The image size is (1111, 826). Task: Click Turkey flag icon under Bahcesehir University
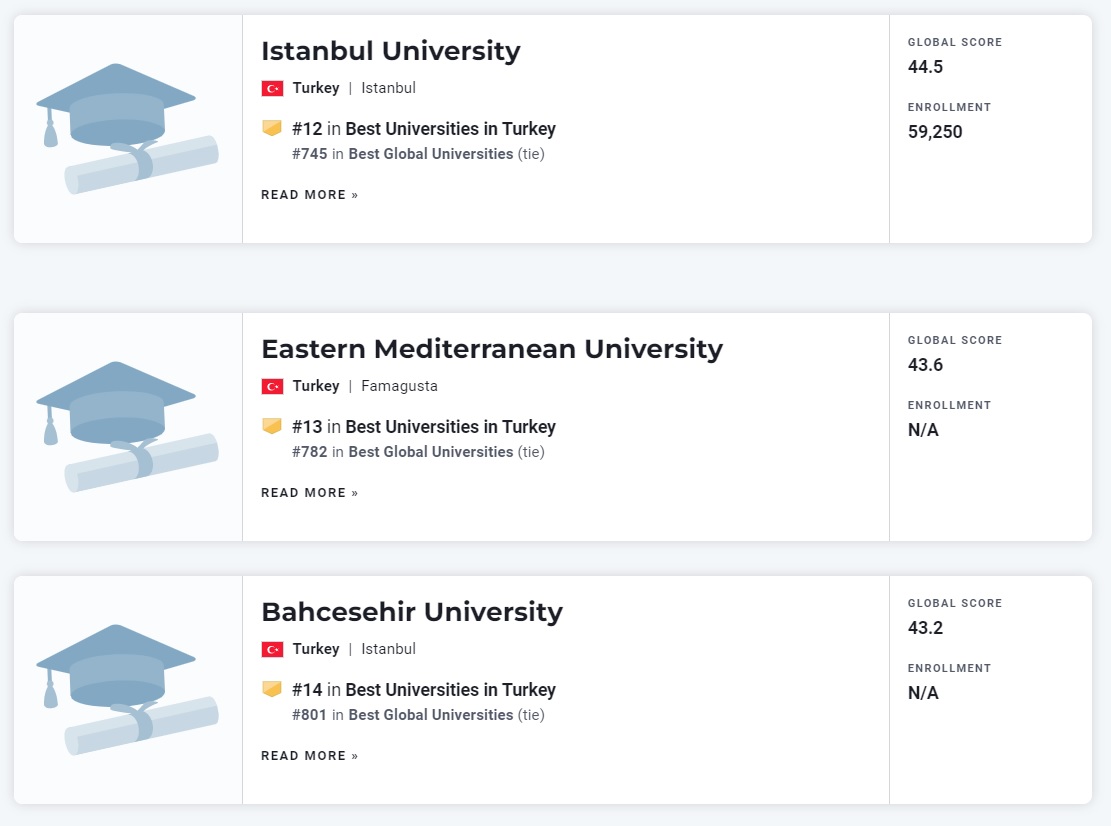(x=272, y=649)
